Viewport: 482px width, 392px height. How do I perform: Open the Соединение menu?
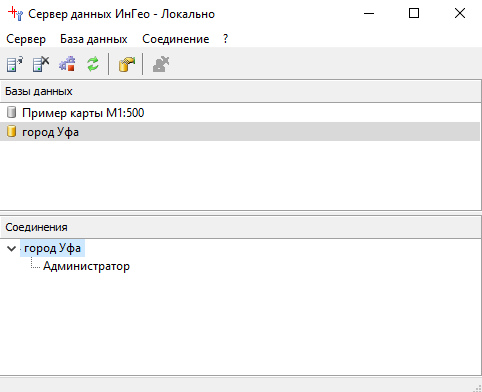(176, 39)
